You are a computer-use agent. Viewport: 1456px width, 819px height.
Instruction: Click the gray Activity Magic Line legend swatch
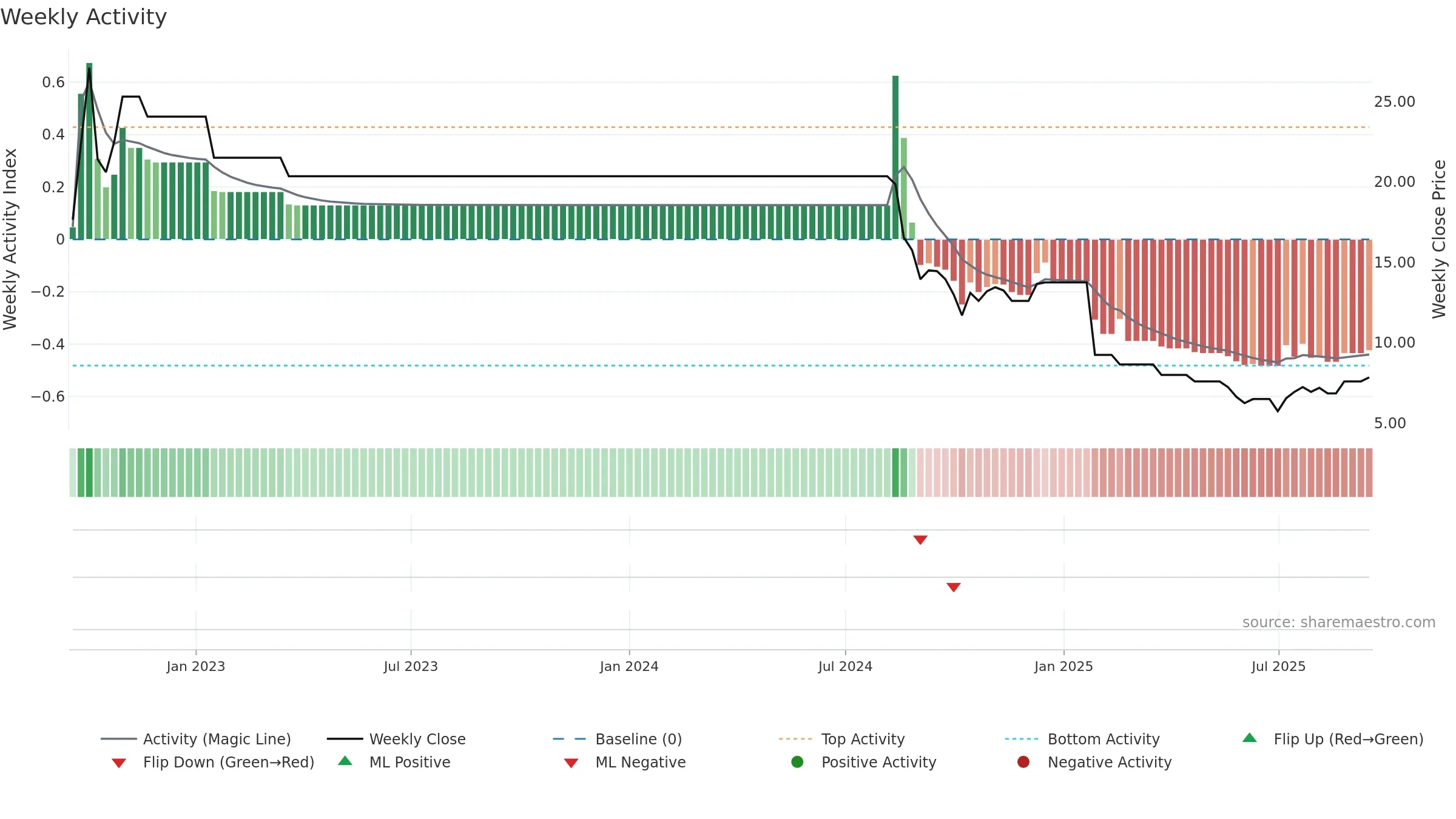(119, 739)
